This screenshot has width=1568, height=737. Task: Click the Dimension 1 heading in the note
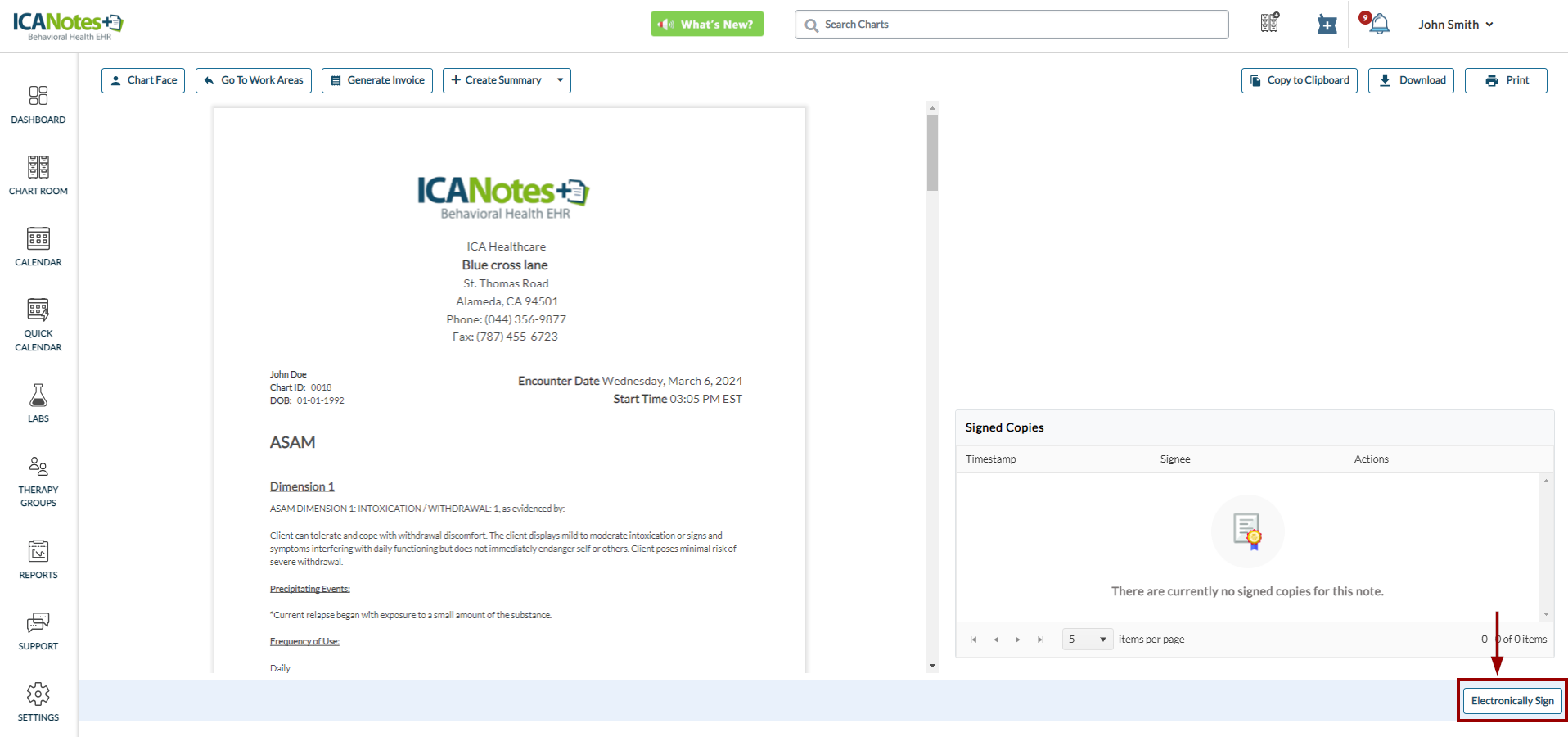pos(302,486)
